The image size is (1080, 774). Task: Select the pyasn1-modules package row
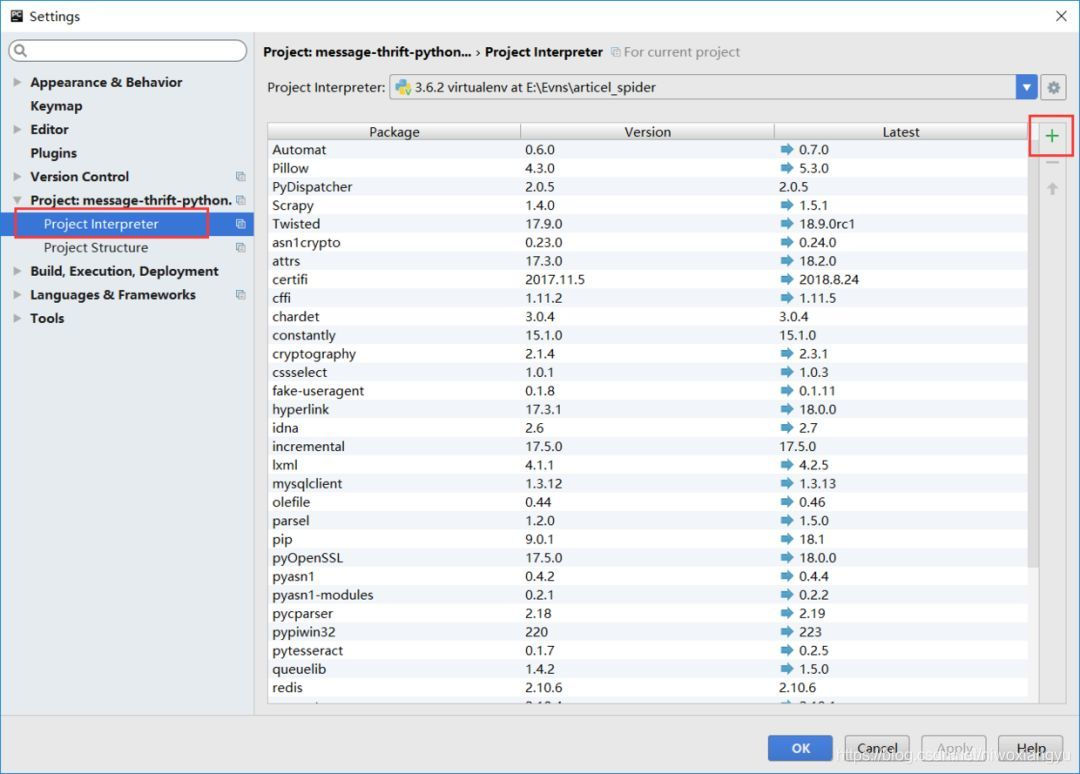pos(647,595)
